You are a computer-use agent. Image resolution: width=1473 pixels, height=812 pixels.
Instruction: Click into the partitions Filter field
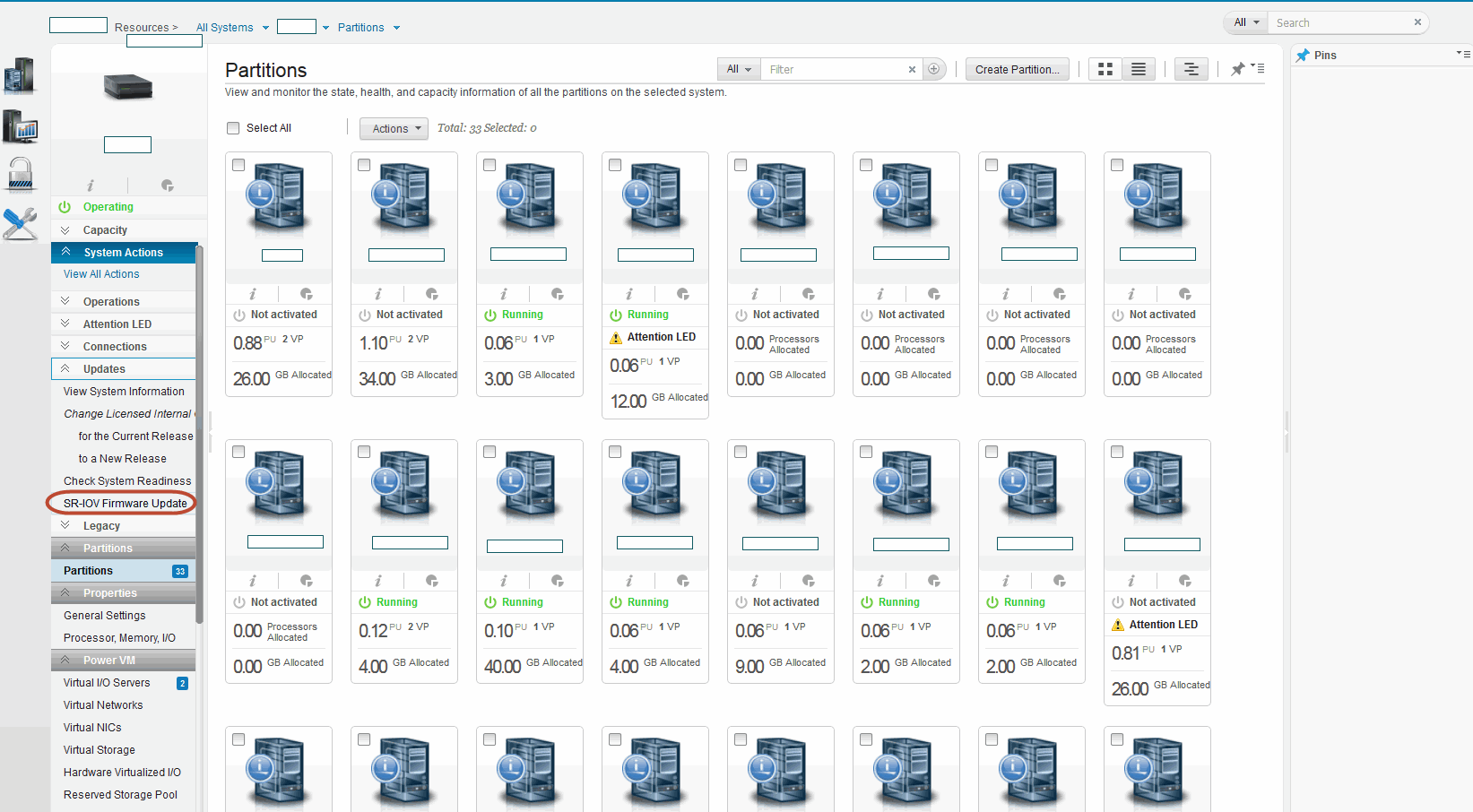(834, 69)
